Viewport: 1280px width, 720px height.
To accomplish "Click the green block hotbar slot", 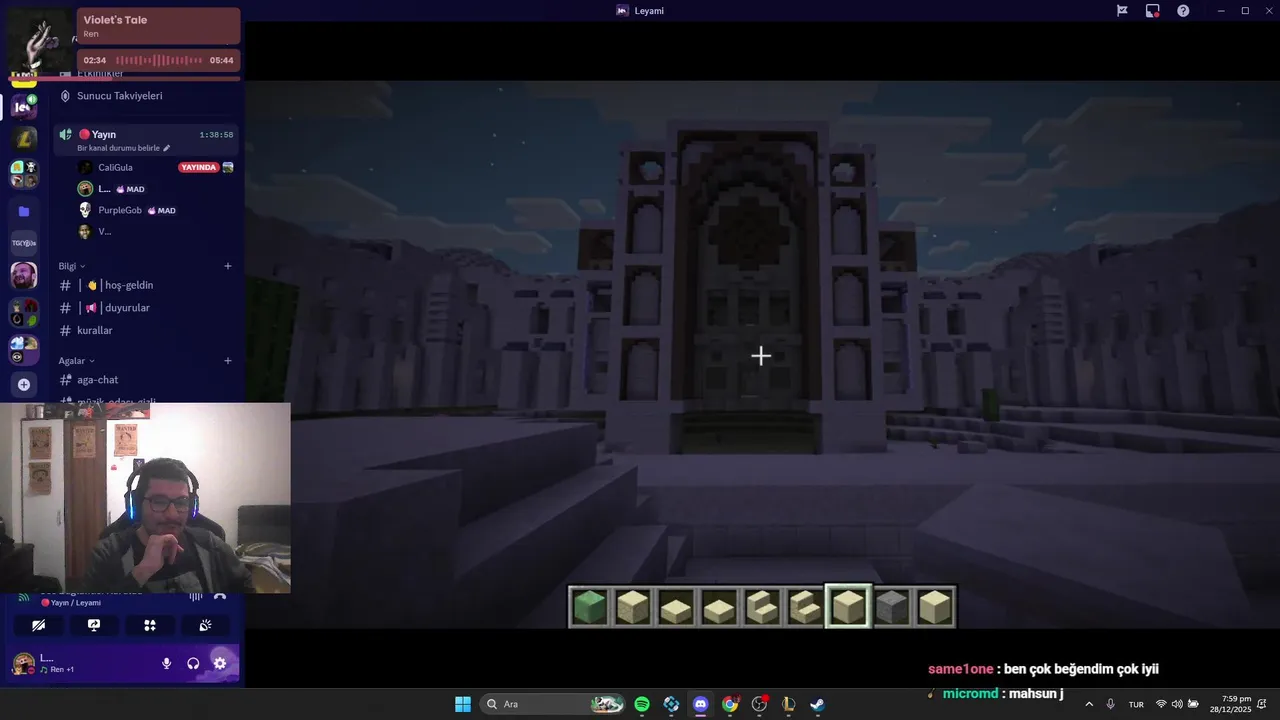I will pyautogui.click(x=590, y=607).
